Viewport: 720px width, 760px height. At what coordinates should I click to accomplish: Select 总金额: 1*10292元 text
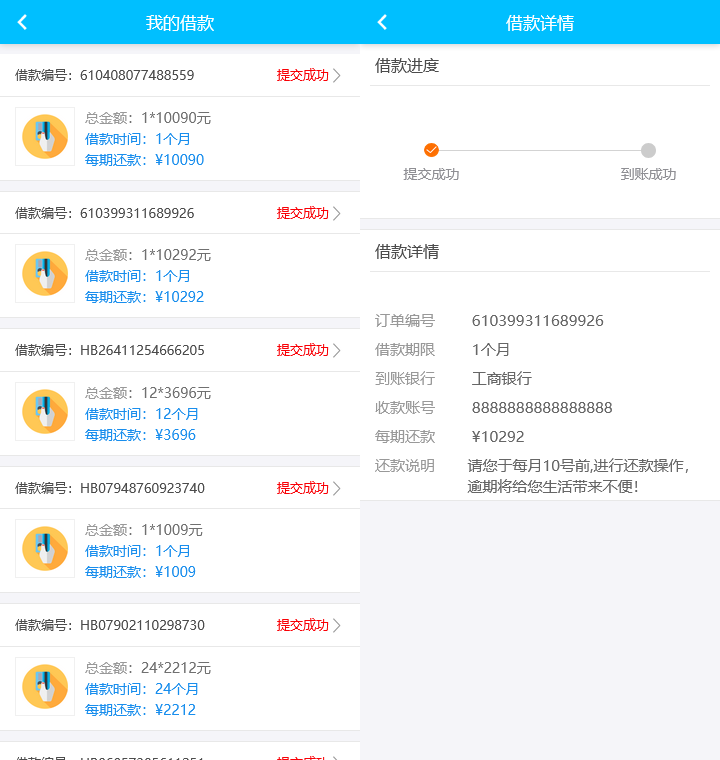pyautogui.click(x=148, y=255)
